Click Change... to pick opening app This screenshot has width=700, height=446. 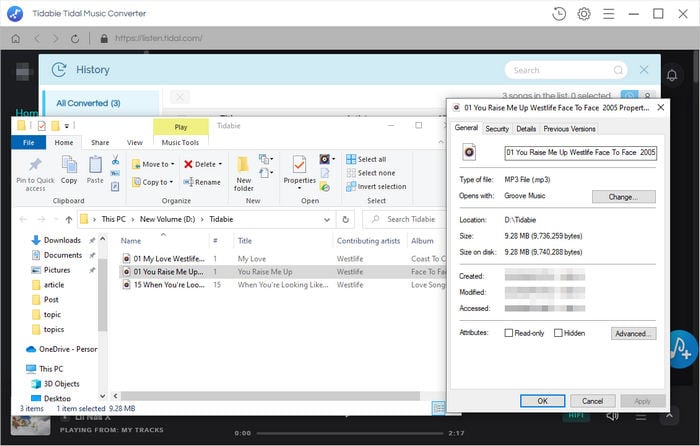point(623,197)
